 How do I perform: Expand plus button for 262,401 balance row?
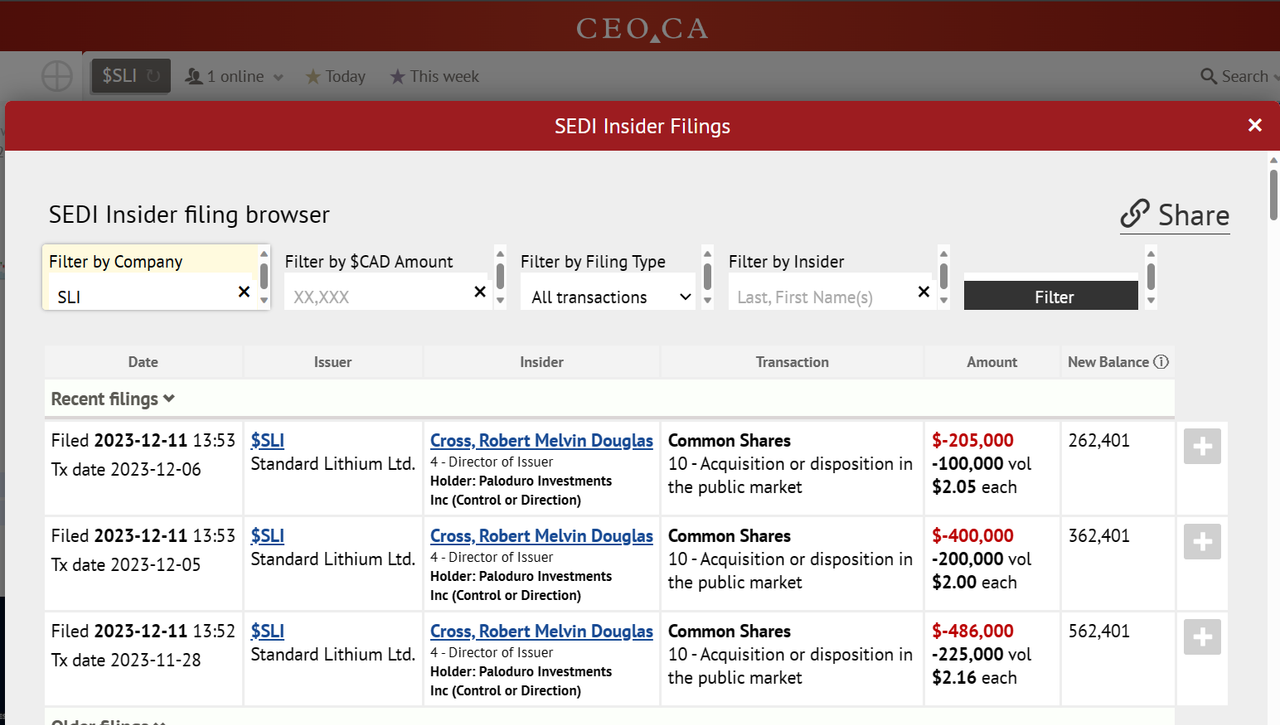pyautogui.click(x=1202, y=446)
